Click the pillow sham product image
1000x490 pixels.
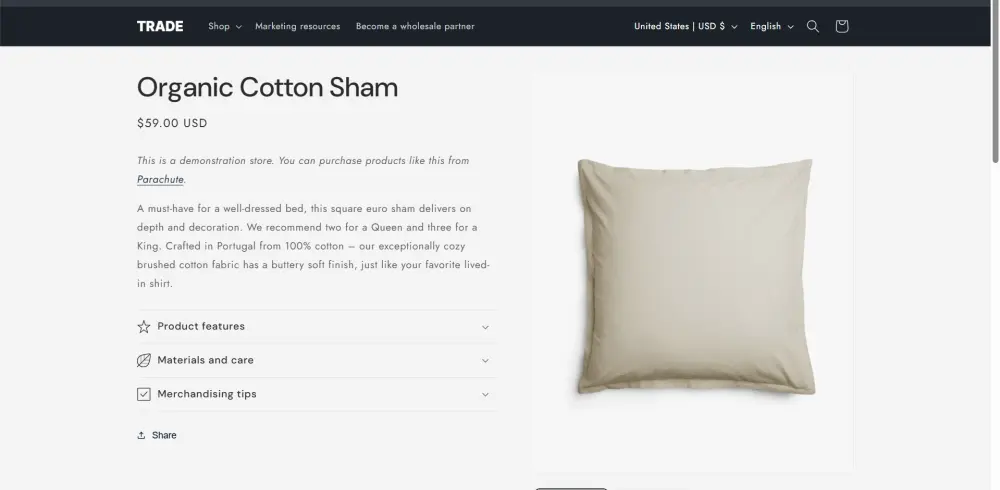[x=694, y=275]
